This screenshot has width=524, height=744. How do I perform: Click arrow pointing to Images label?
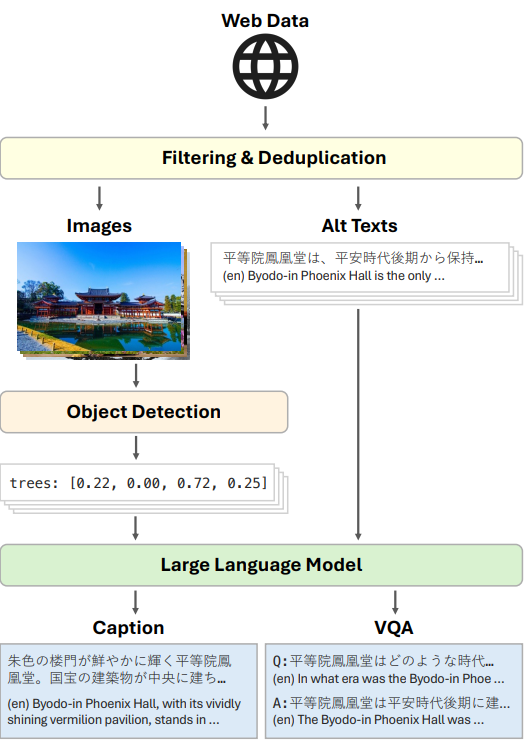tap(99, 198)
